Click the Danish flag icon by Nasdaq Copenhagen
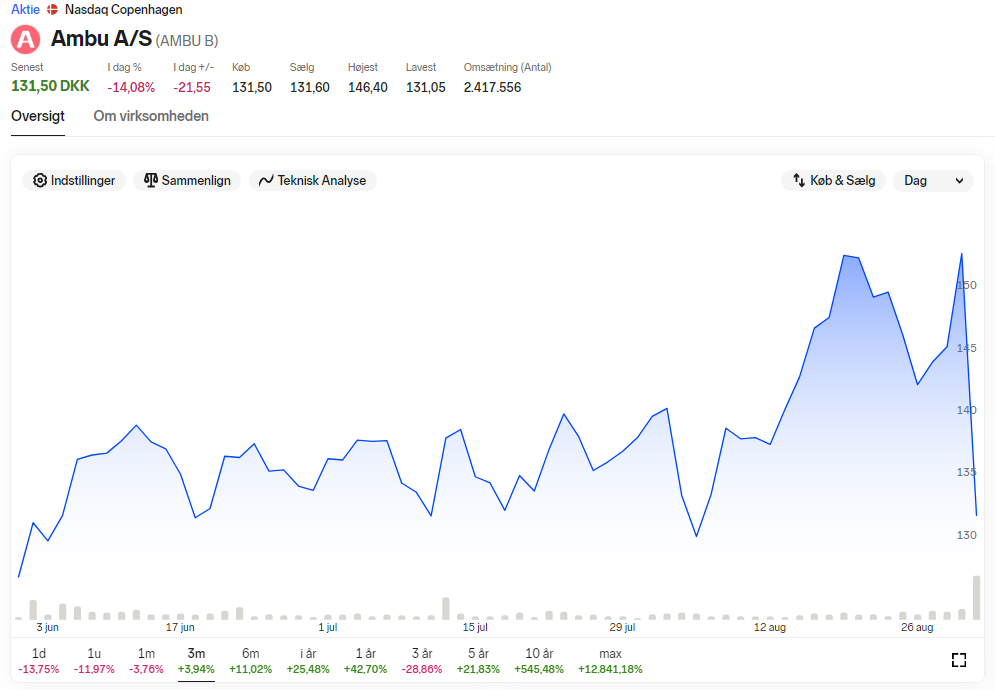Image resolution: width=995 pixels, height=690 pixels. coord(53,10)
